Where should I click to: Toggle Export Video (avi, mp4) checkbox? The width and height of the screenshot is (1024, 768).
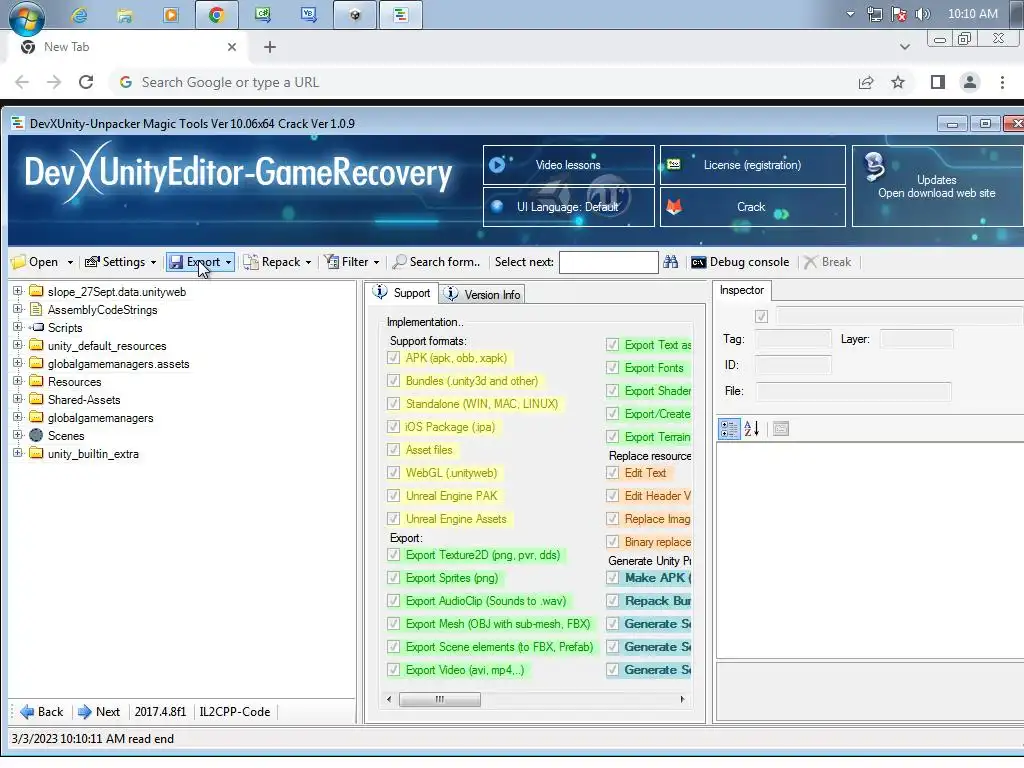tap(393, 669)
